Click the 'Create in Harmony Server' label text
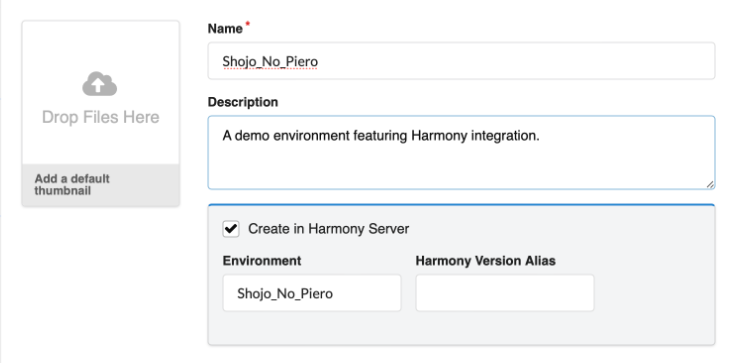730x363 pixels. [329, 229]
